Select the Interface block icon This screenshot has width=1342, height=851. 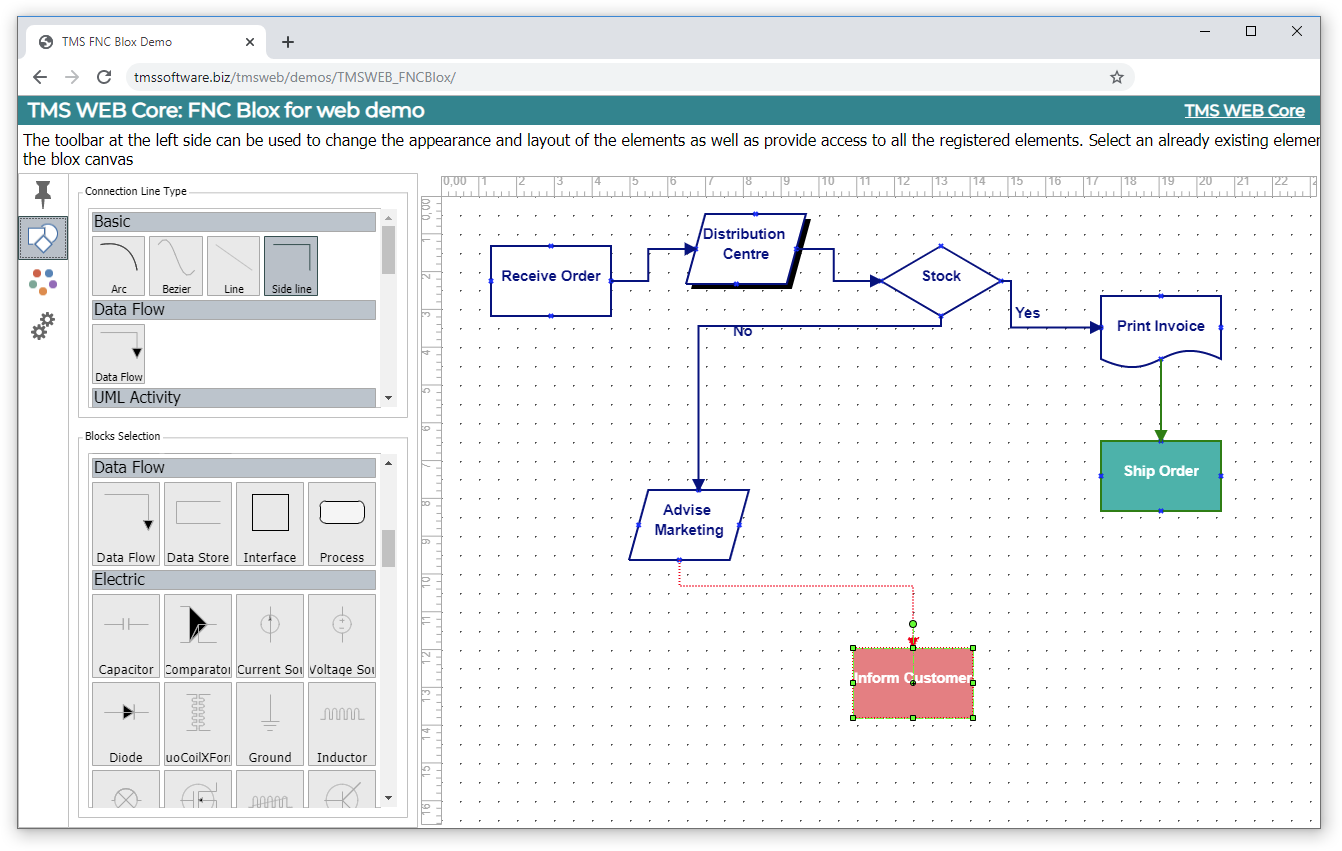click(269, 522)
